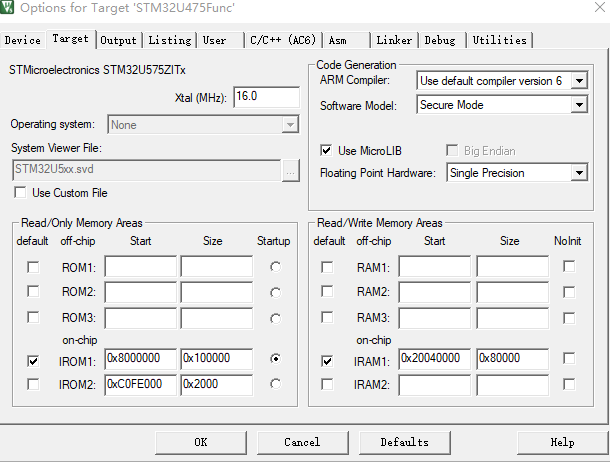Uncheck the IROM1 default checkbox
The height and width of the screenshot is (462, 610).
(x=33, y=361)
